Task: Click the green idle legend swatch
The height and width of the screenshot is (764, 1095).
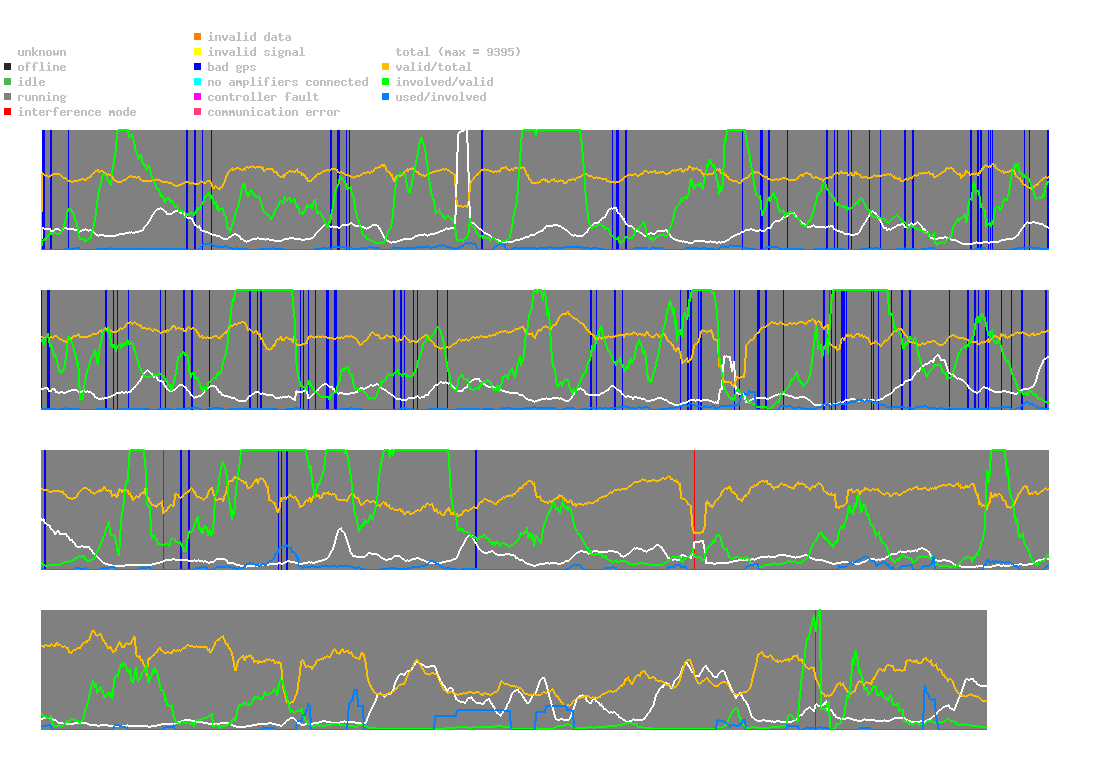Action: (8, 82)
